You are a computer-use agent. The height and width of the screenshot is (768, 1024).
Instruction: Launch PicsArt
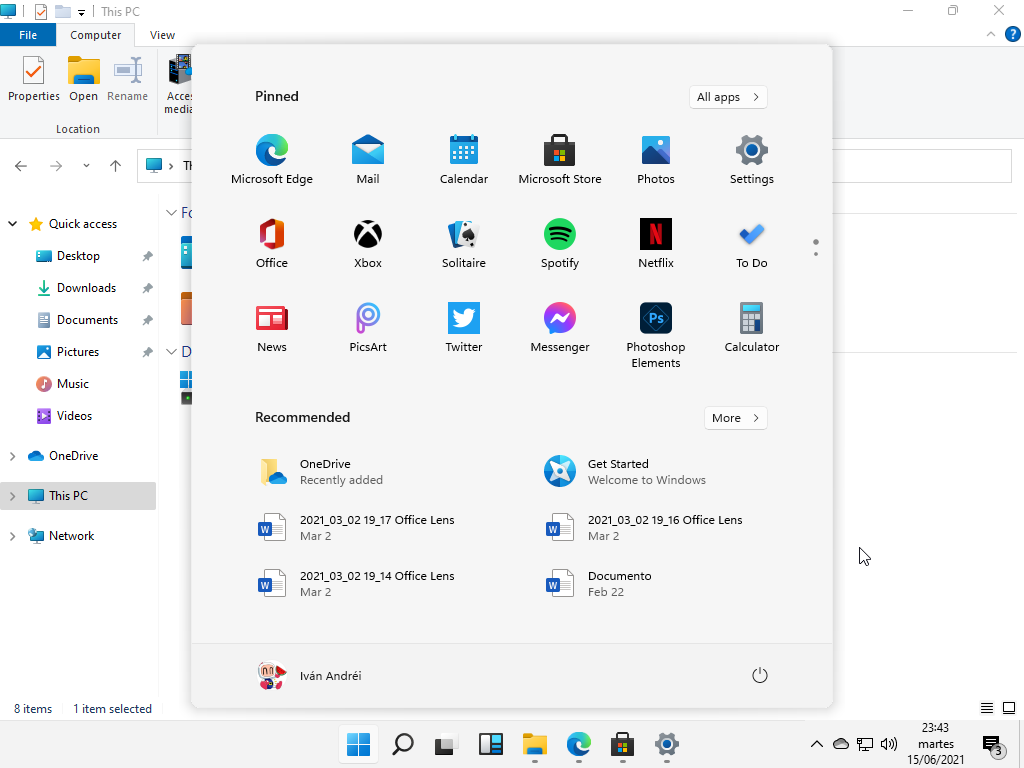[x=368, y=328]
